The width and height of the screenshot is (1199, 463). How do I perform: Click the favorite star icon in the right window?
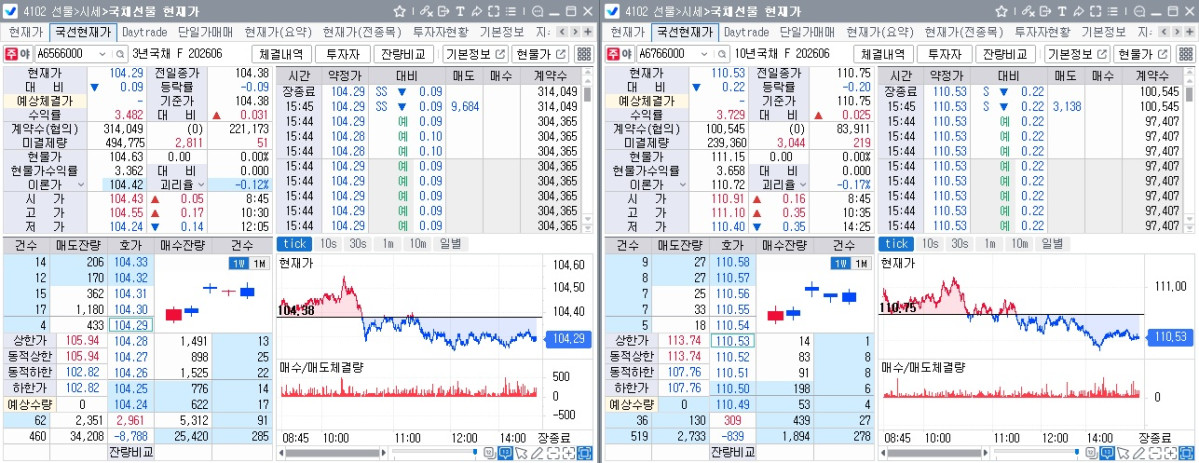(1000, 11)
